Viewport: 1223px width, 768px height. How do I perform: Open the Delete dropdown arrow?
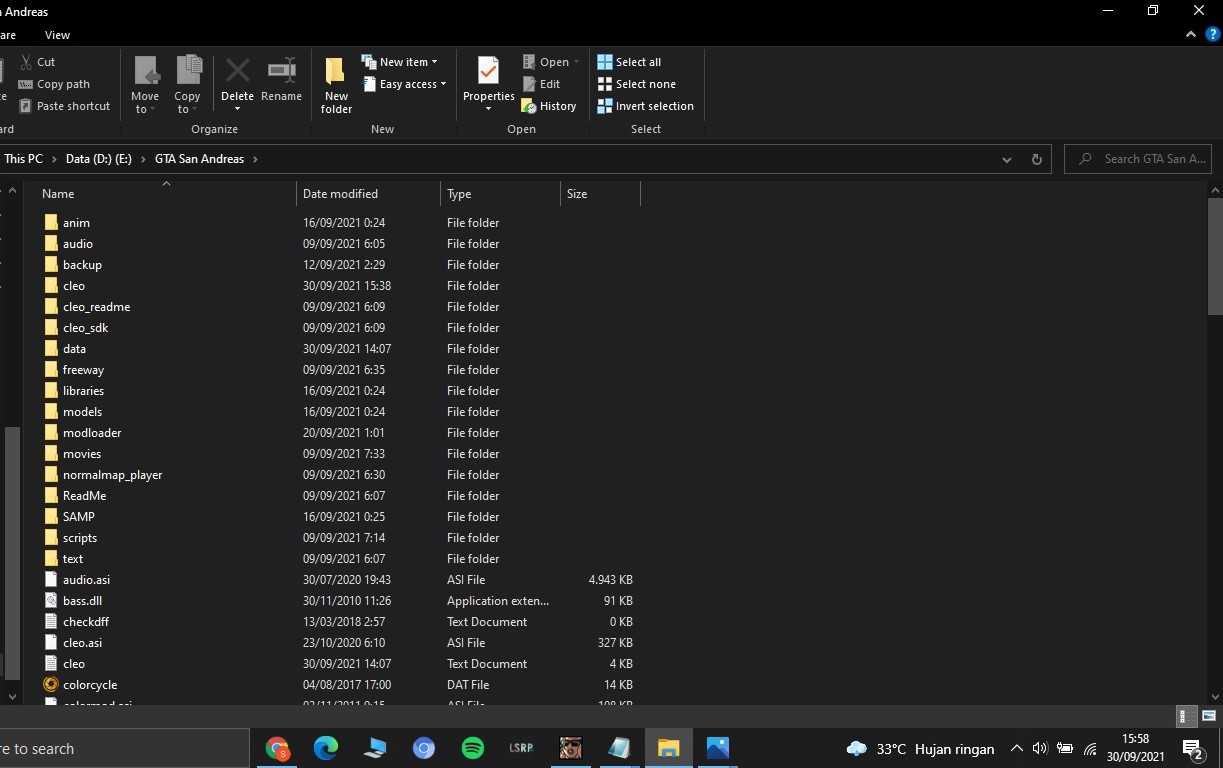(237, 109)
